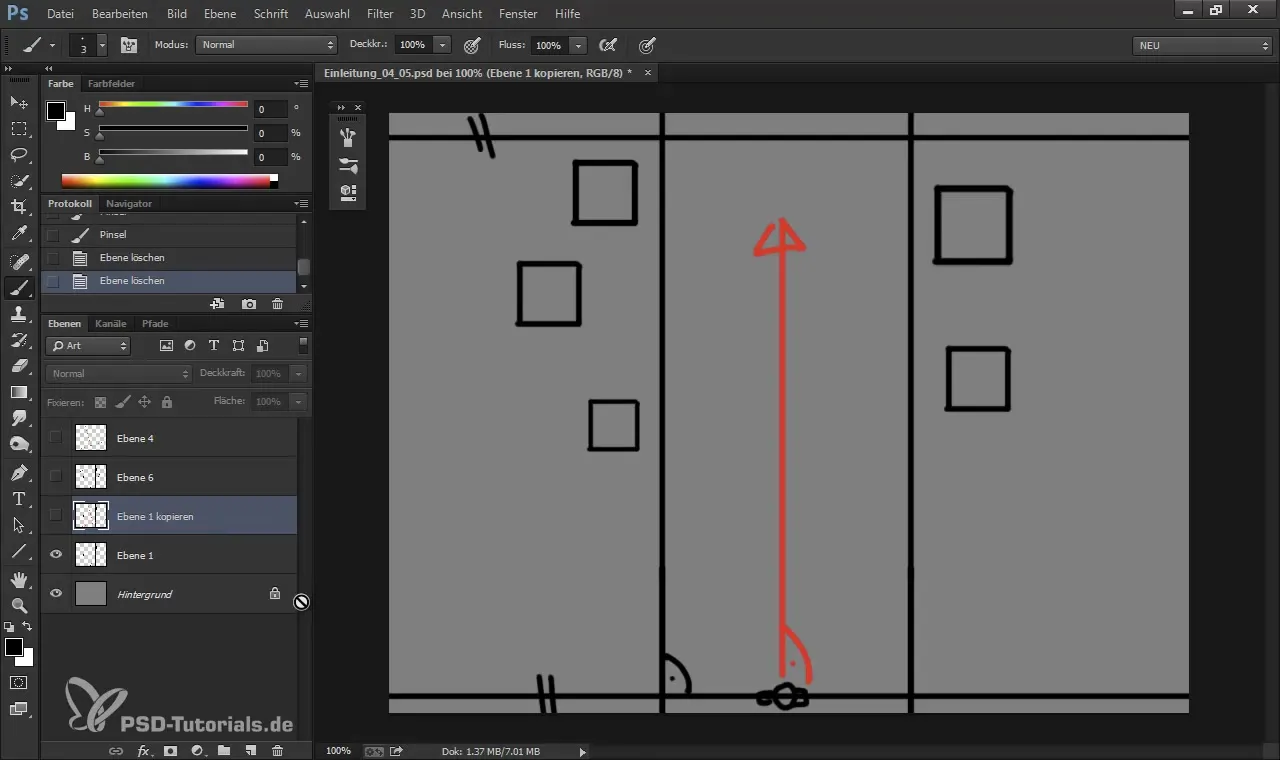
Task: Add layer mask icon
Action: click(x=171, y=750)
